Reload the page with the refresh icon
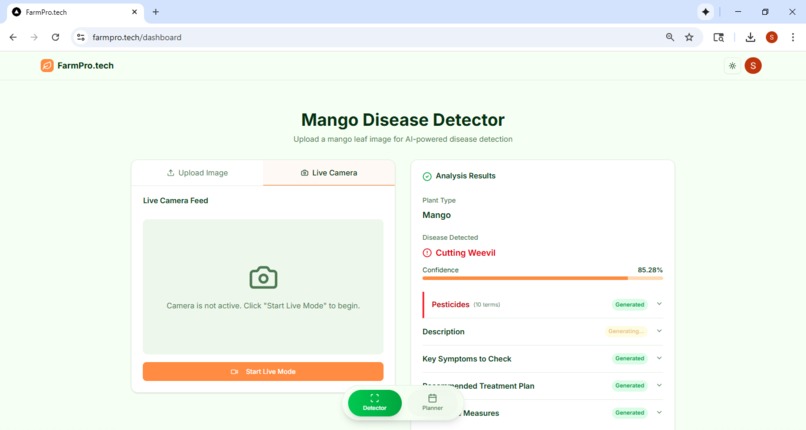The image size is (806, 430). (x=55, y=37)
